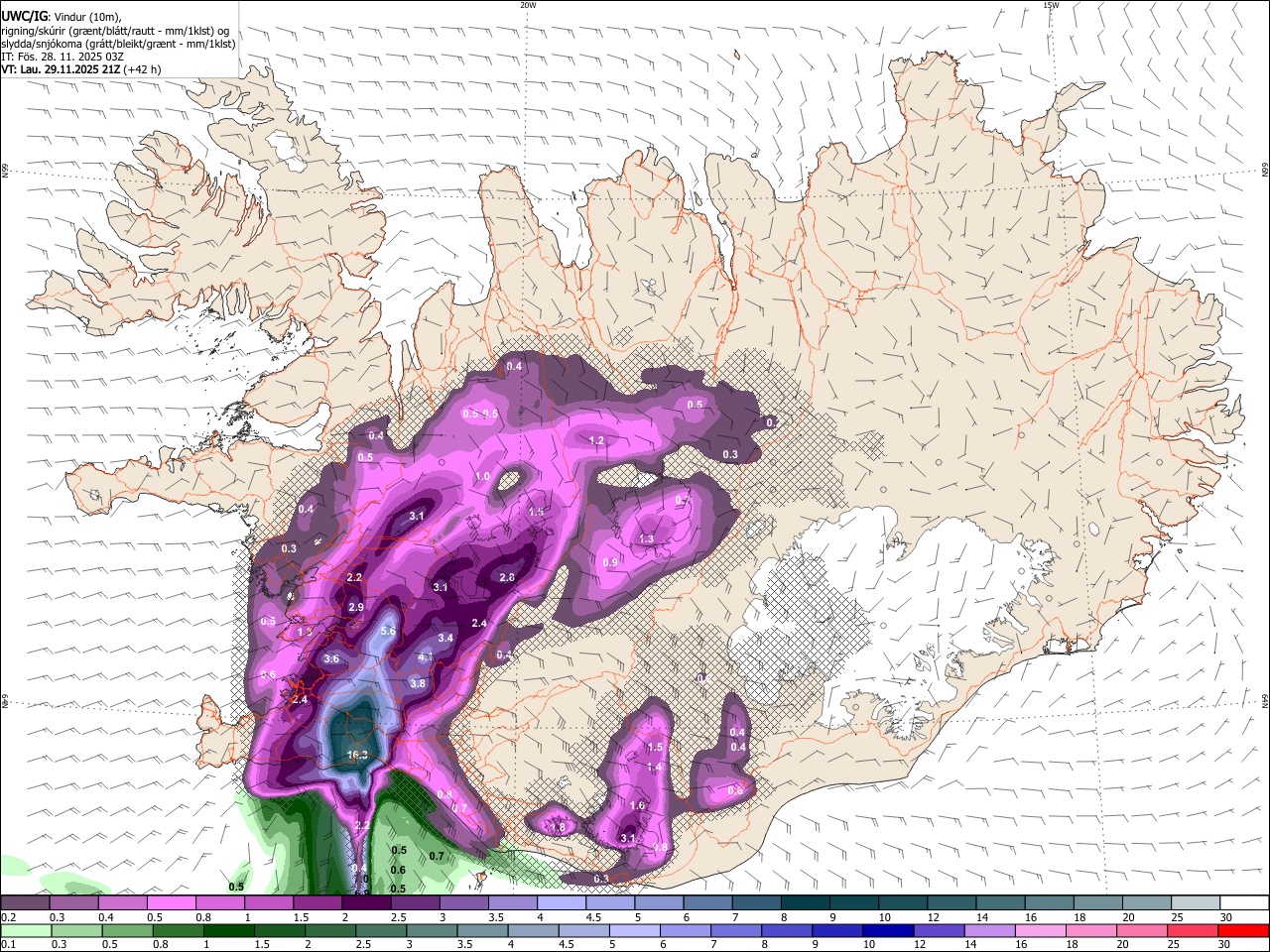Image resolution: width=1270 pixels, height=952 pixels.
Task: Pick the bright red rain swatch after 30
Action: click(x=1244, y=931)
